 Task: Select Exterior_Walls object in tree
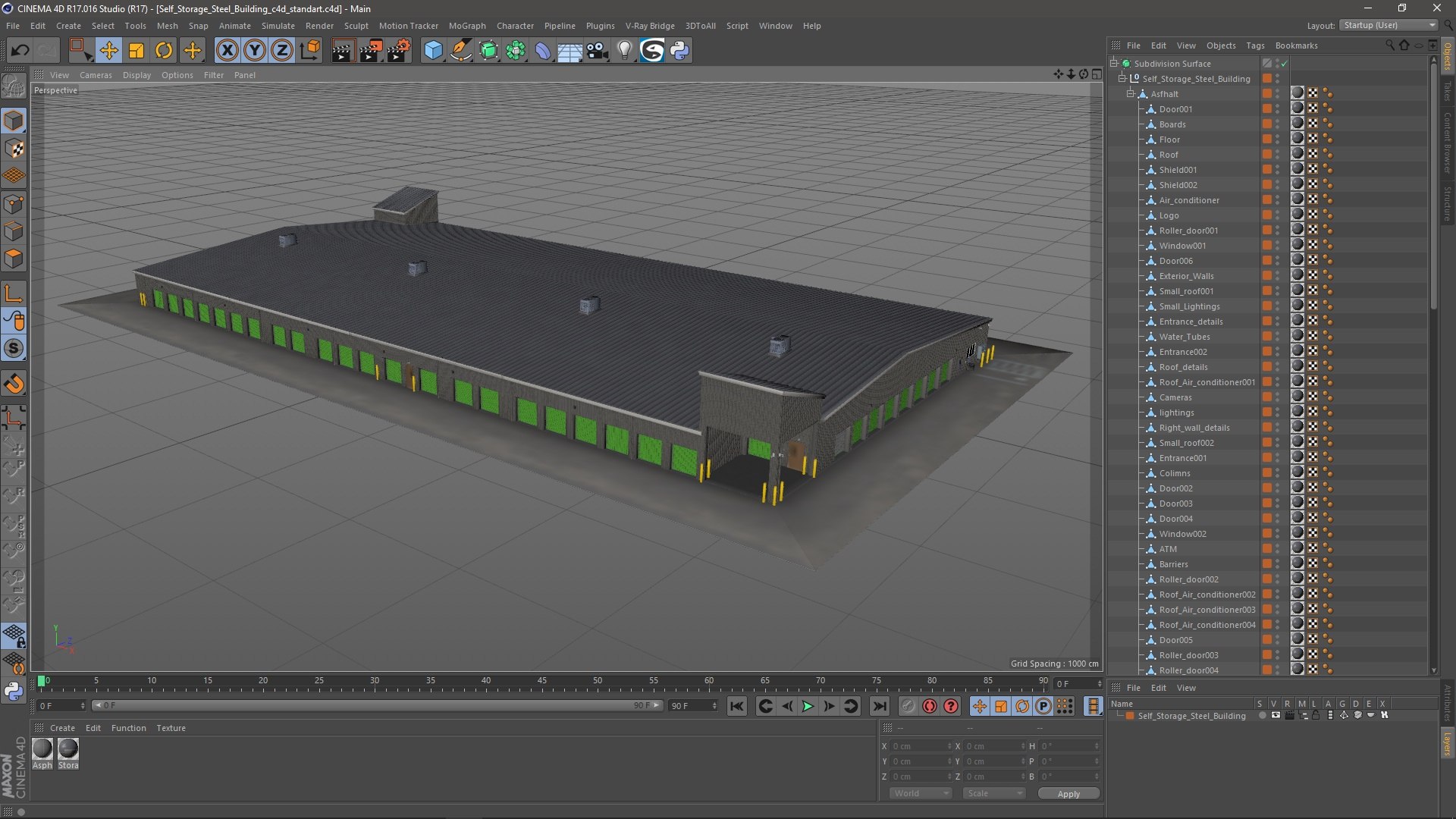(x=1186, y=276)
